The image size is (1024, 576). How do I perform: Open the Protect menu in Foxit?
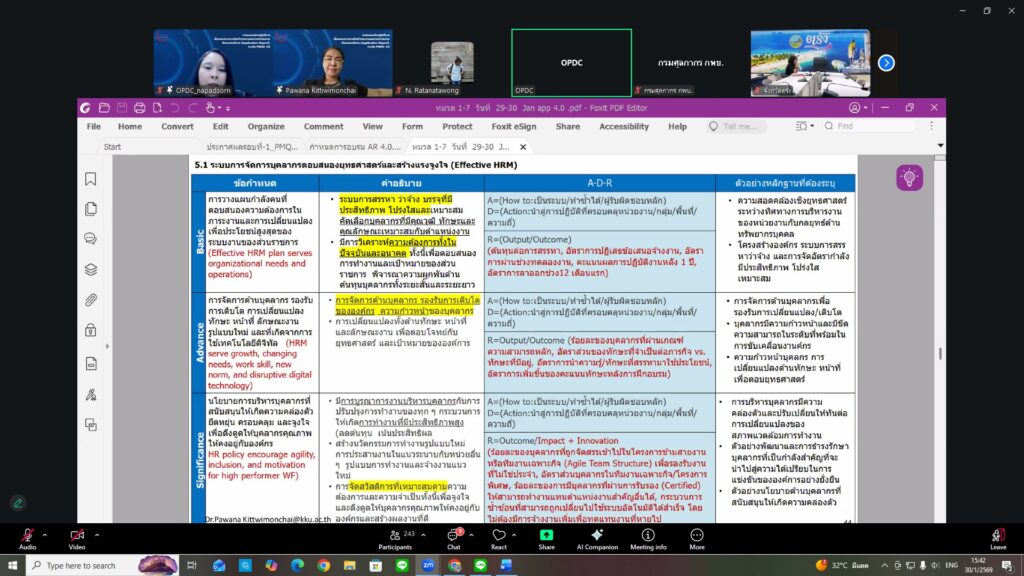(x=457, y=127)
